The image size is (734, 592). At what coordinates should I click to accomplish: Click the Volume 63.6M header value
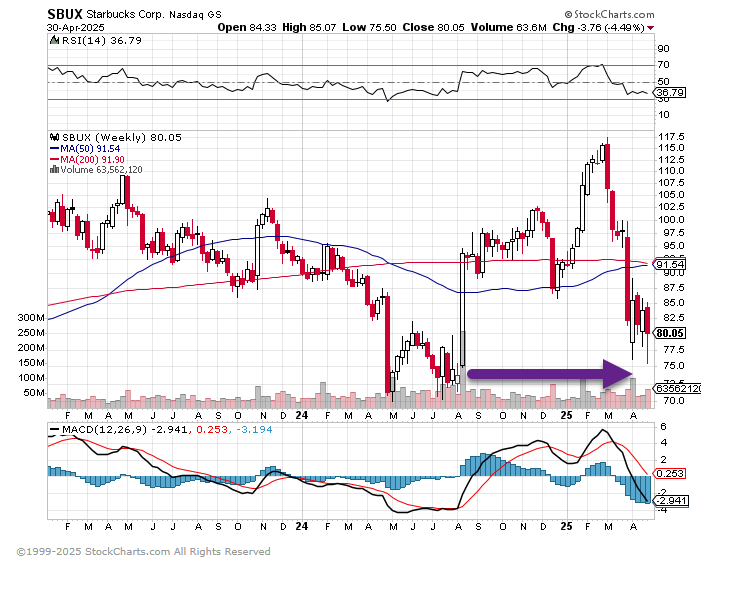[x=509, y=28]
